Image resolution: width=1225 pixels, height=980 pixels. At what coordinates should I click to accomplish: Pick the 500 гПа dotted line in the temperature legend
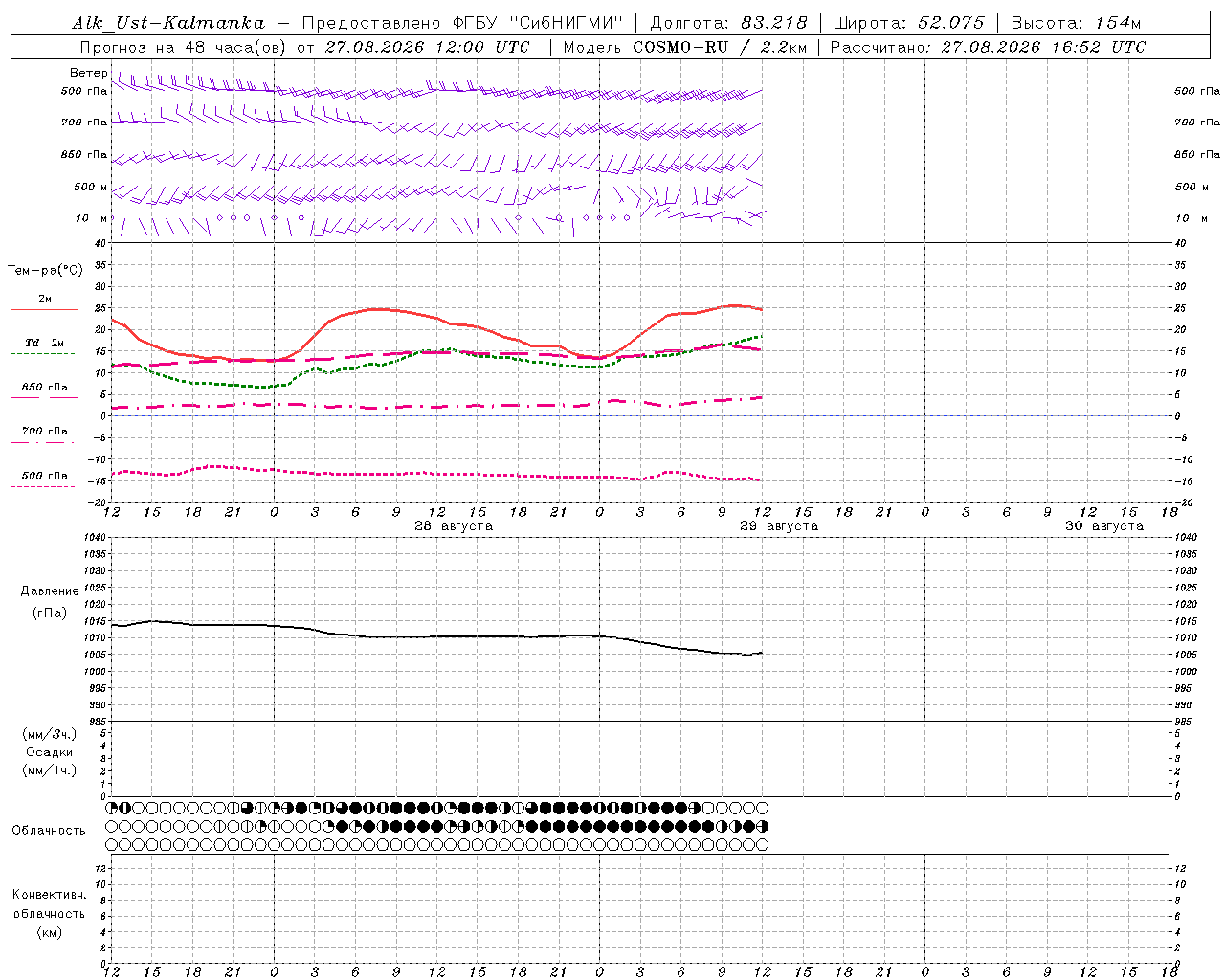pyautogui.click(x=43, y=486)
